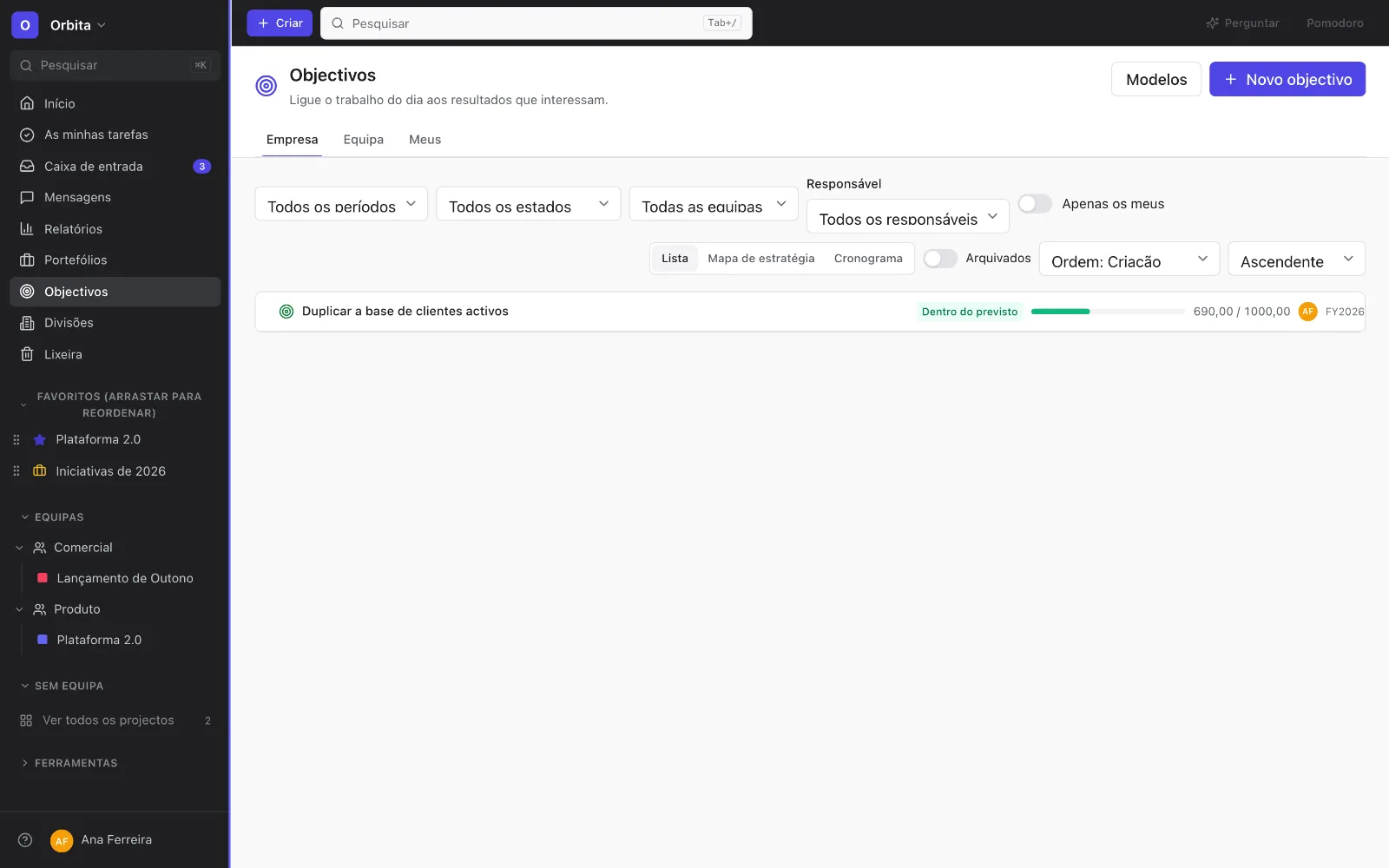Select the Lista view option
The height and width of the screenshot is (868, 1389).
click(675, 259)
